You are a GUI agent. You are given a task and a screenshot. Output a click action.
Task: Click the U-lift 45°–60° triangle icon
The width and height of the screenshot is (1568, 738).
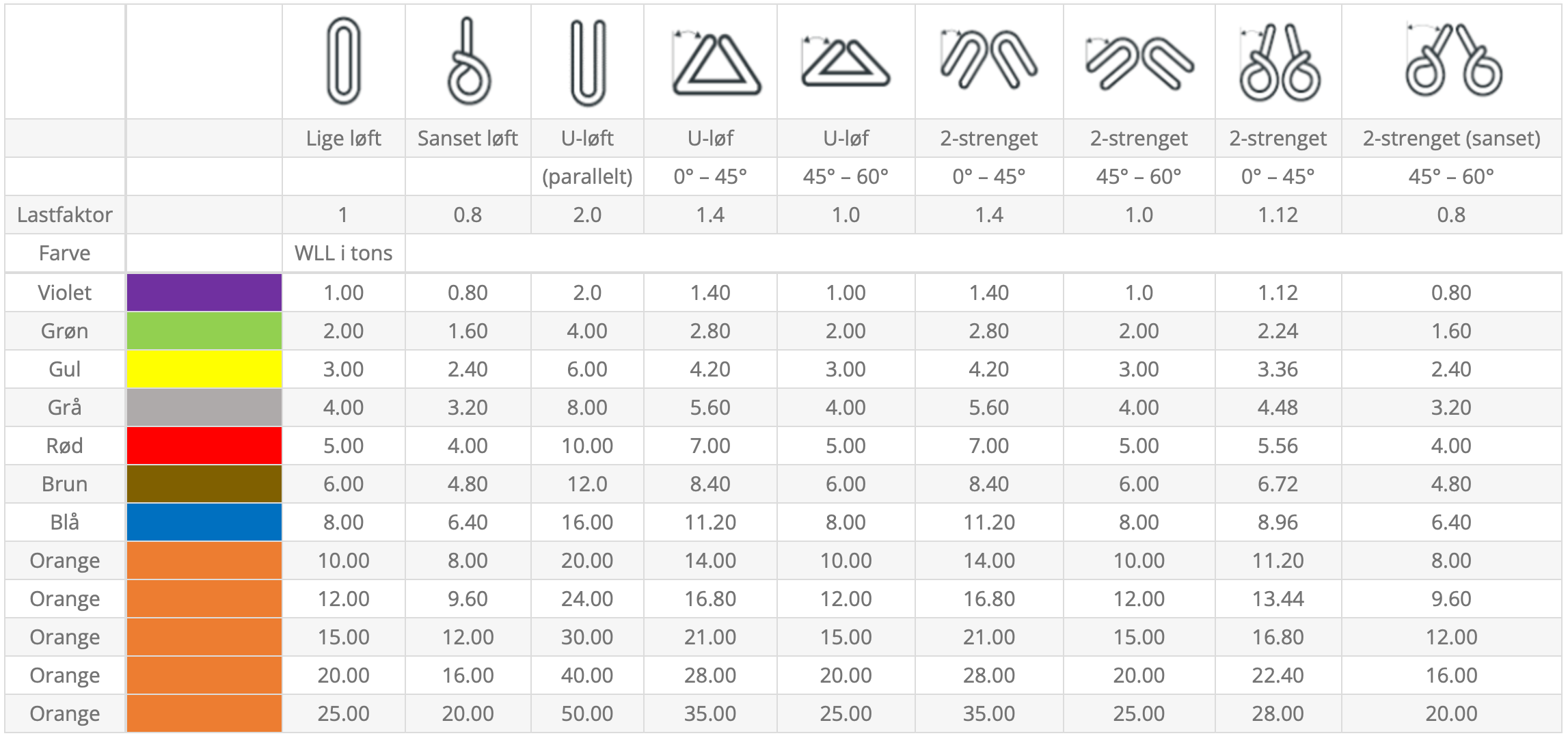tap(846, 63)
